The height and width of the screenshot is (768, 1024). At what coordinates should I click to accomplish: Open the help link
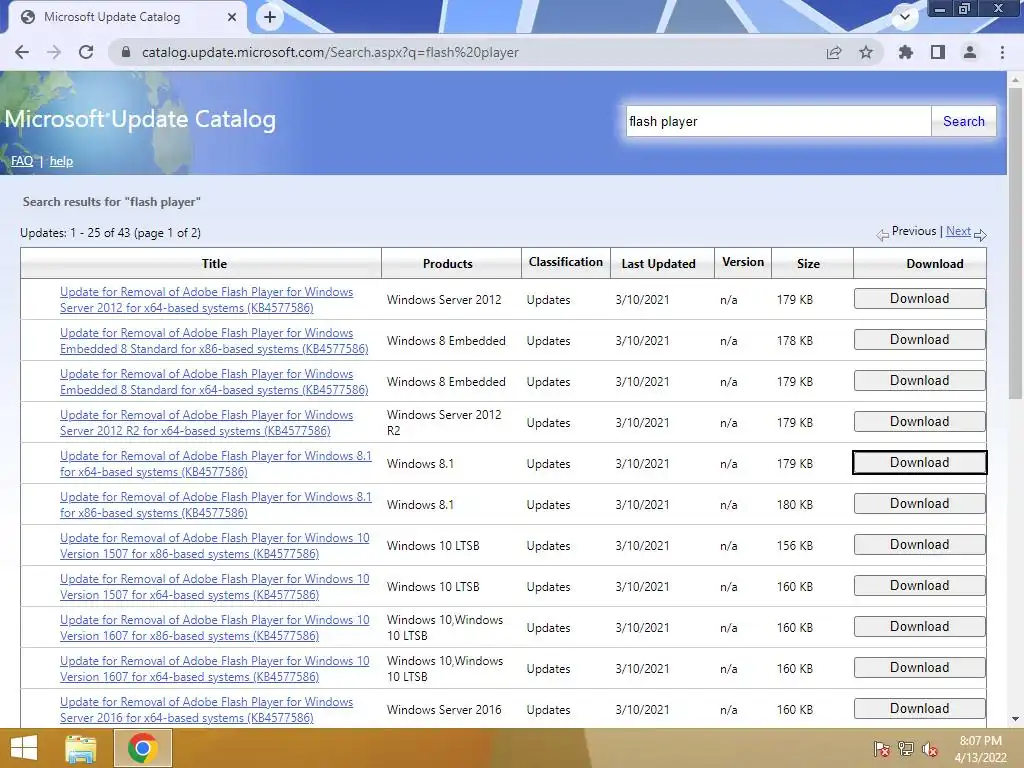coord(61,161)
